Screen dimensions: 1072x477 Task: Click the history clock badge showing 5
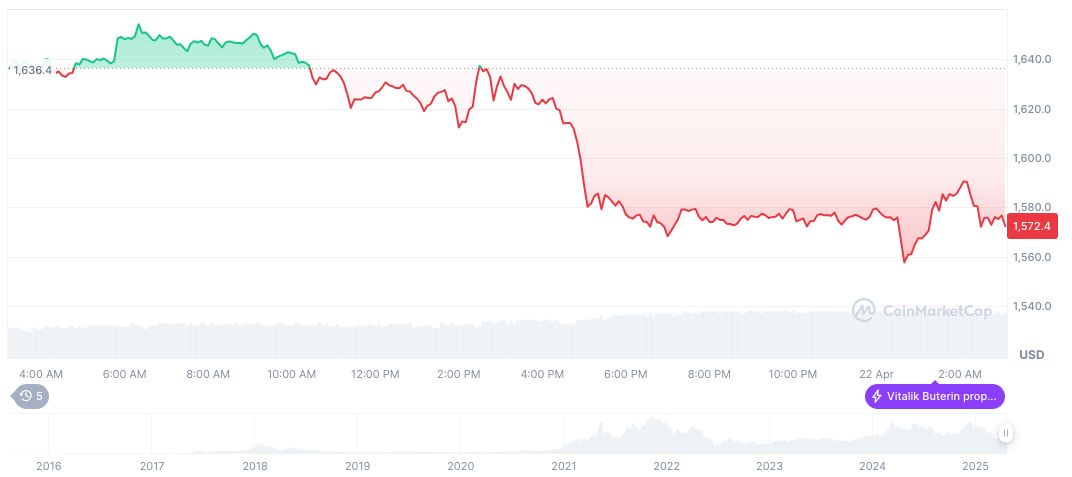[x=30, y=396]
